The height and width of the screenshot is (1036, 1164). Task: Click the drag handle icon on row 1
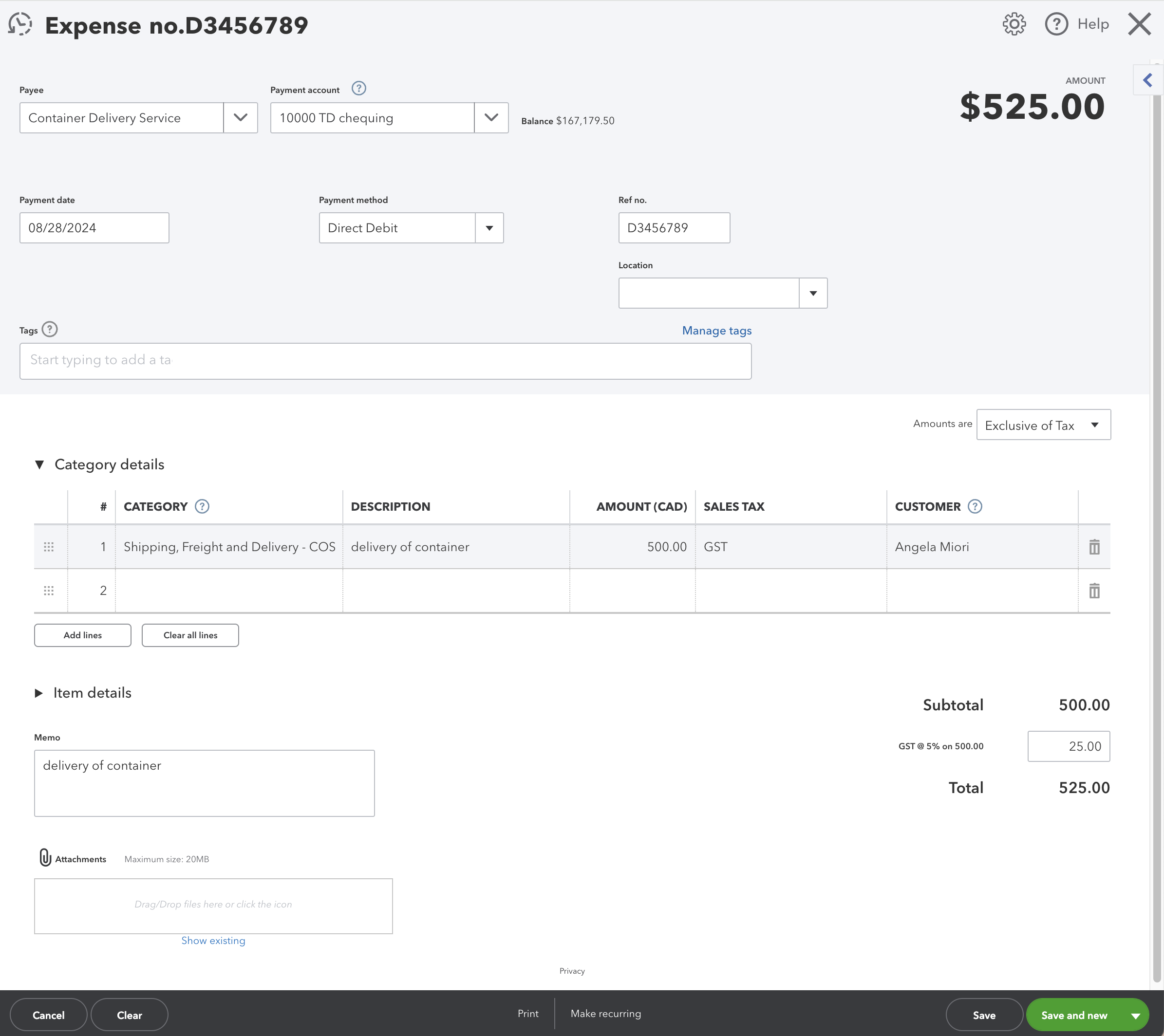(48, 547)
